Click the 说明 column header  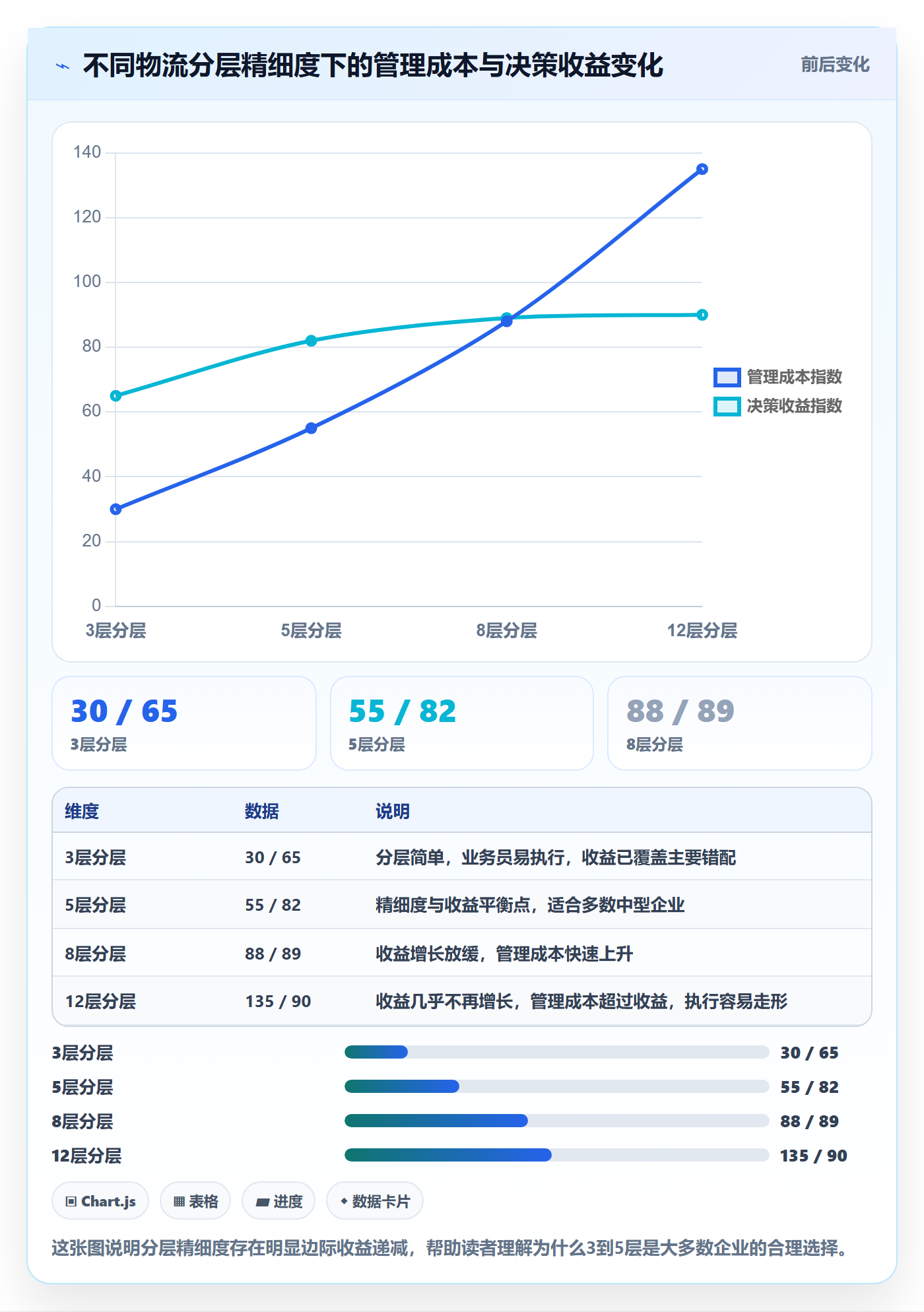pyautogui.click(x=393, y=811)
